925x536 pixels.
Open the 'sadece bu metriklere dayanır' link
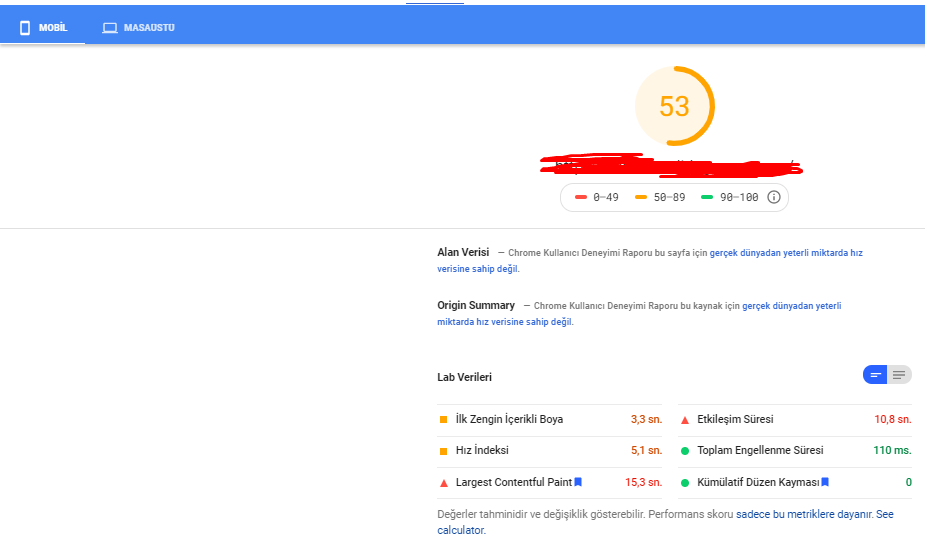[x=804, y=514]
